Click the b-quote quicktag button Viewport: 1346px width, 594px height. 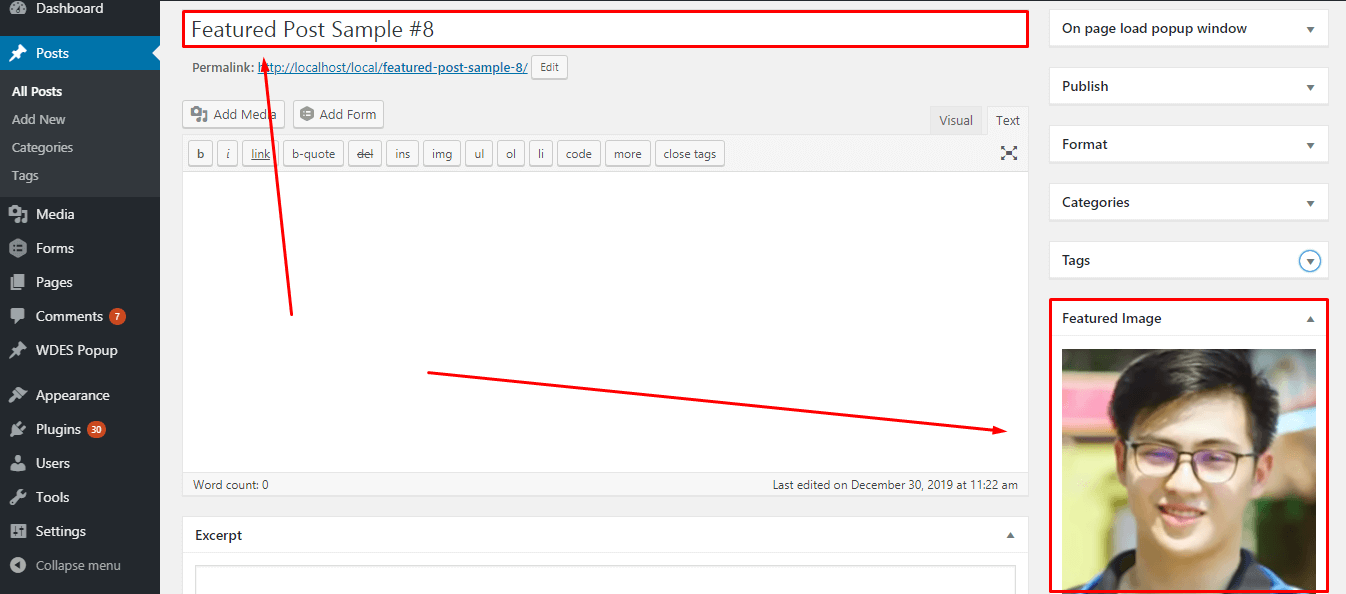pos(314,153)
